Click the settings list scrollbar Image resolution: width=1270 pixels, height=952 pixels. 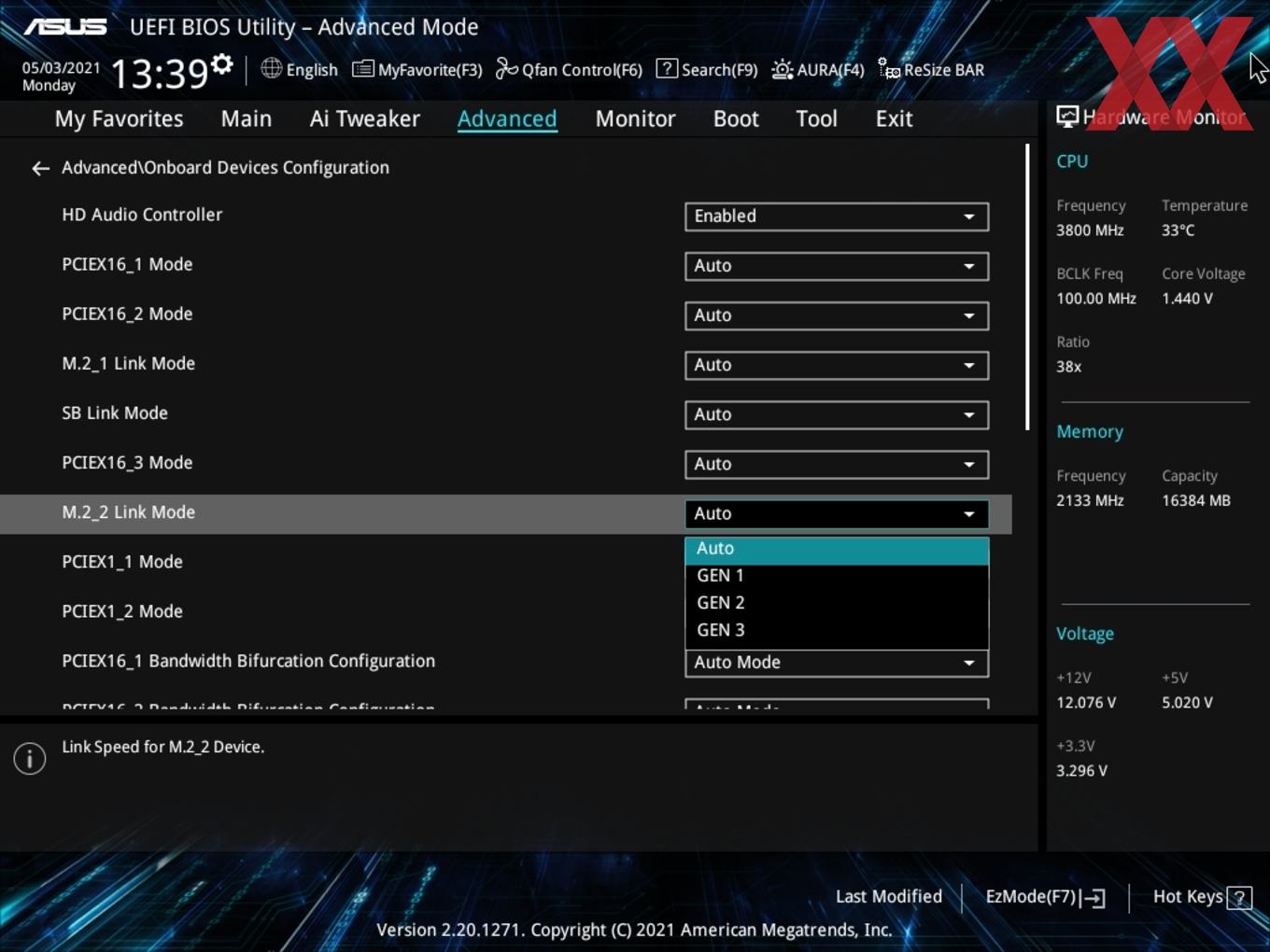[1027, 287]
